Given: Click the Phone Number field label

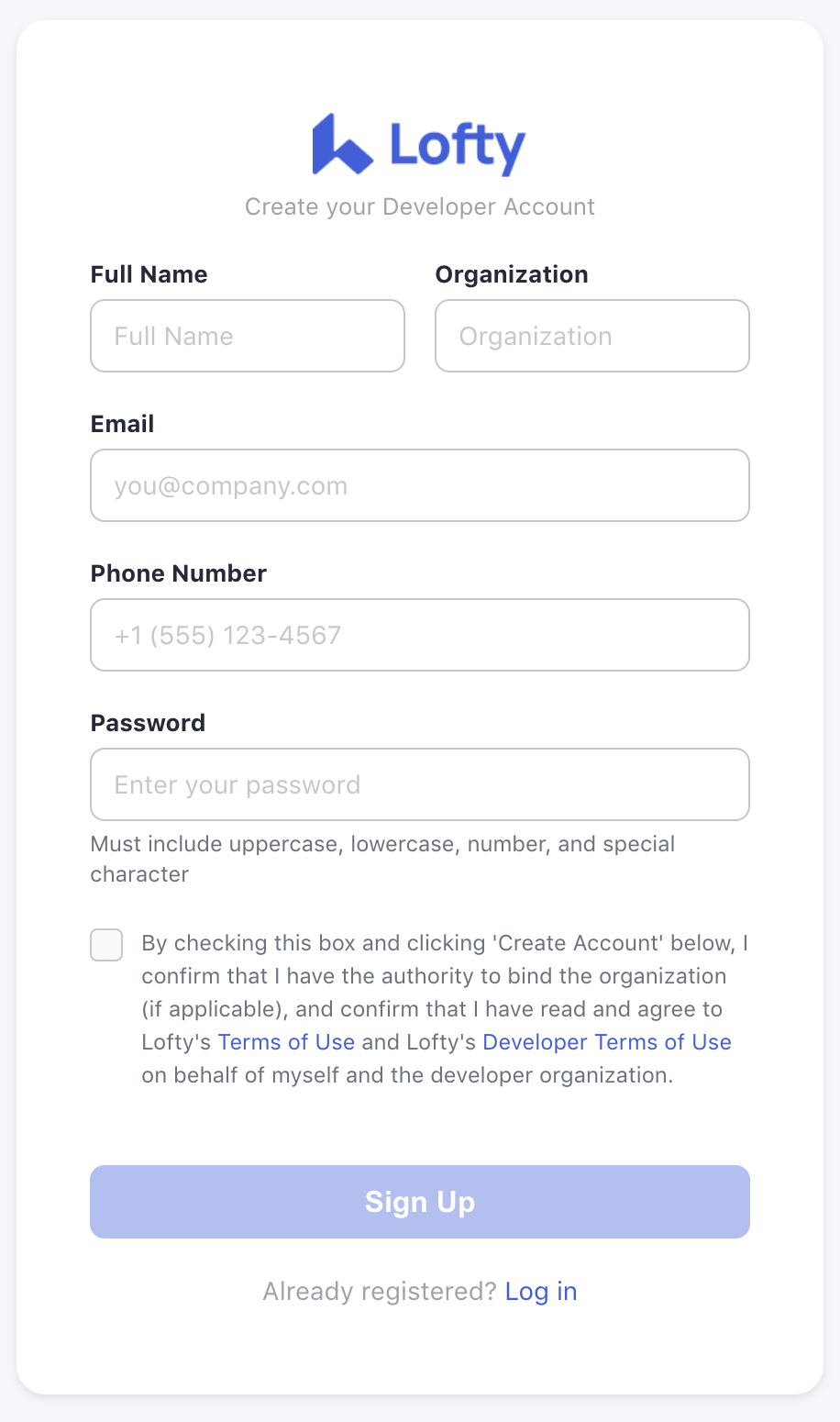Looking at the screenshot, I should click(178, 573).
